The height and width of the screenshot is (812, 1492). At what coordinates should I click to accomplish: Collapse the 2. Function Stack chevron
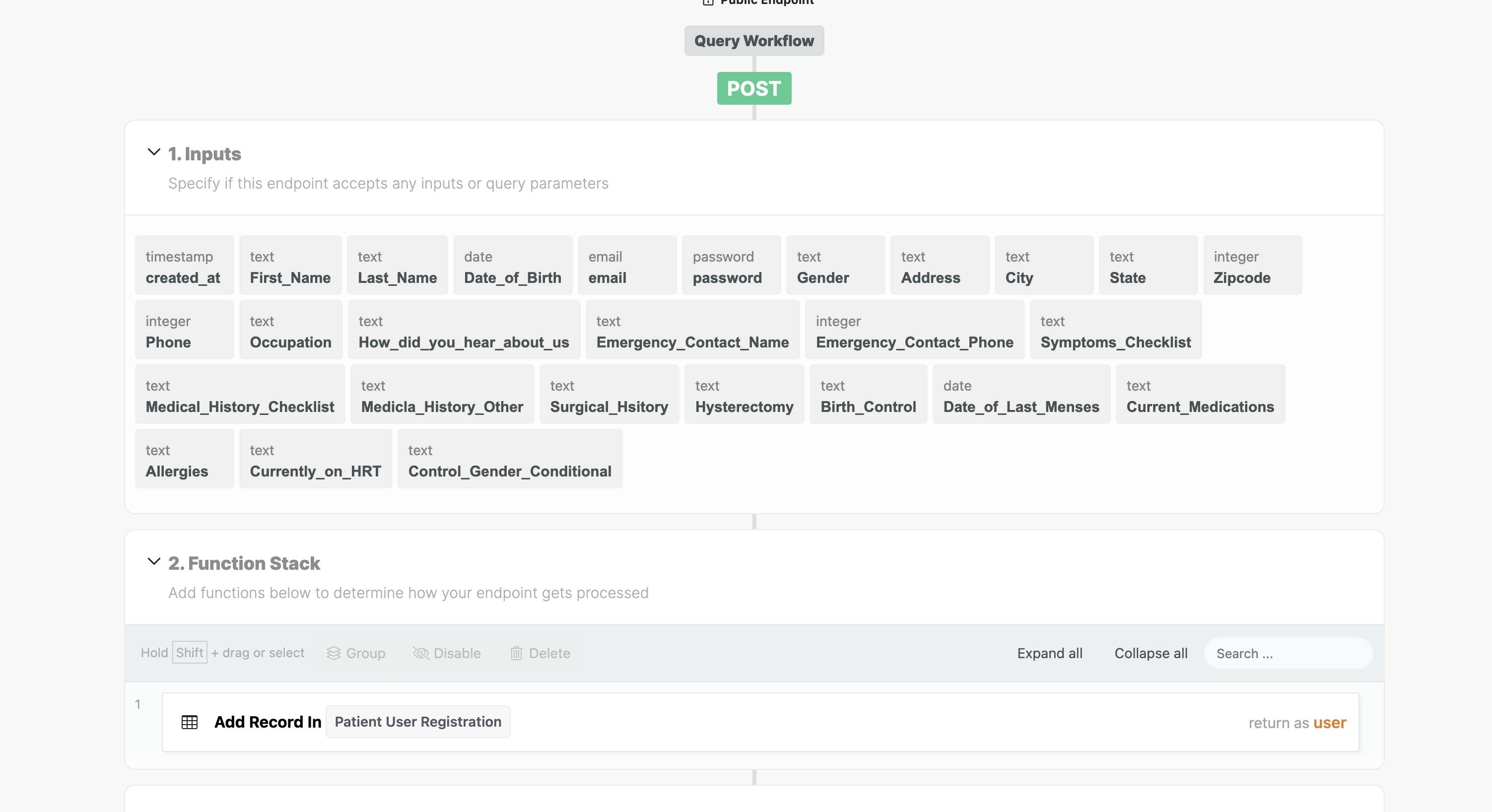153,562
